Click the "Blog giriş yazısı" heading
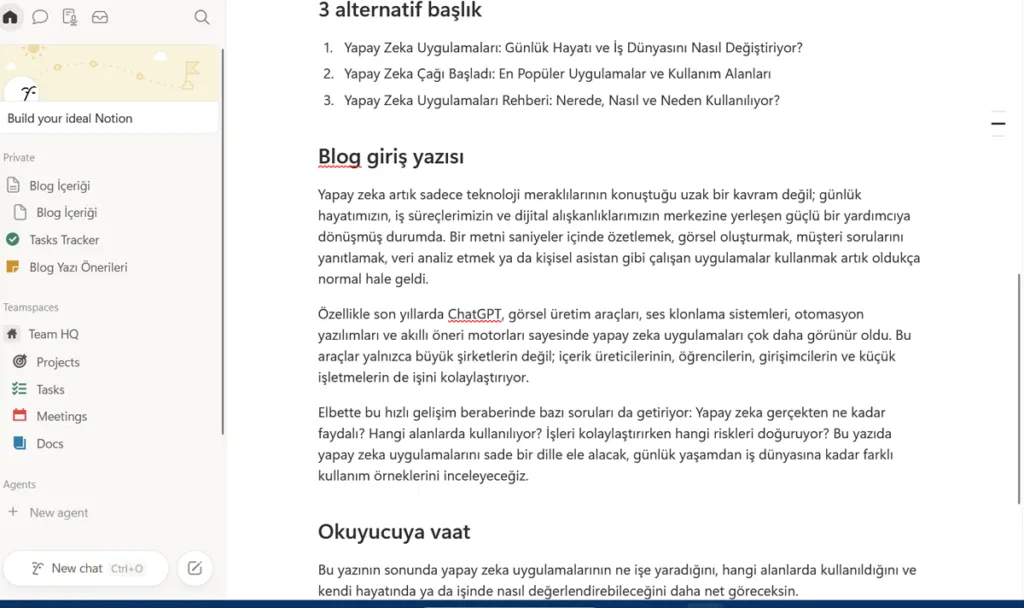Image resolution: width=1024 pixels, height=608 pixels. (x=391, y=157)
